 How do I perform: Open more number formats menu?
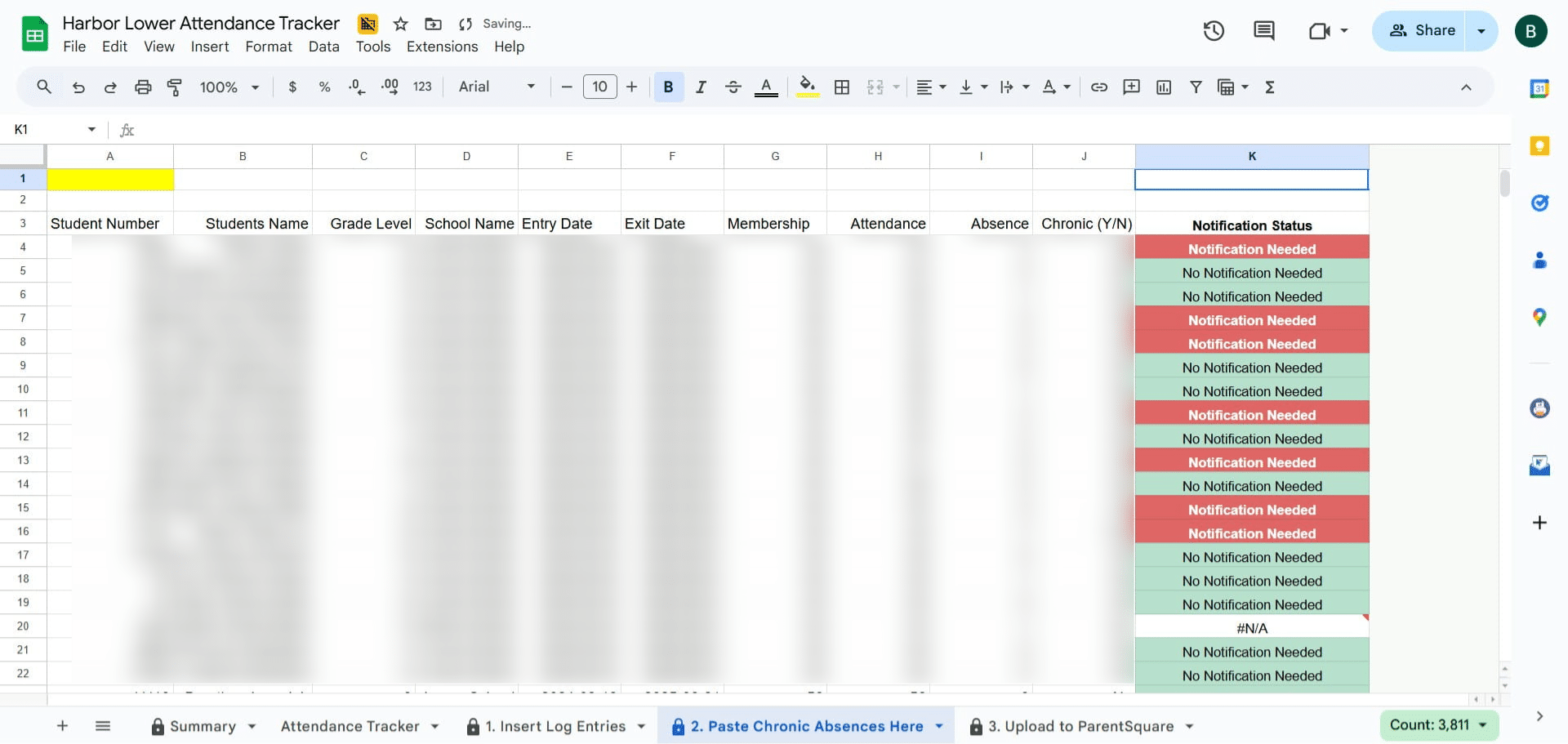coord(422,87)
